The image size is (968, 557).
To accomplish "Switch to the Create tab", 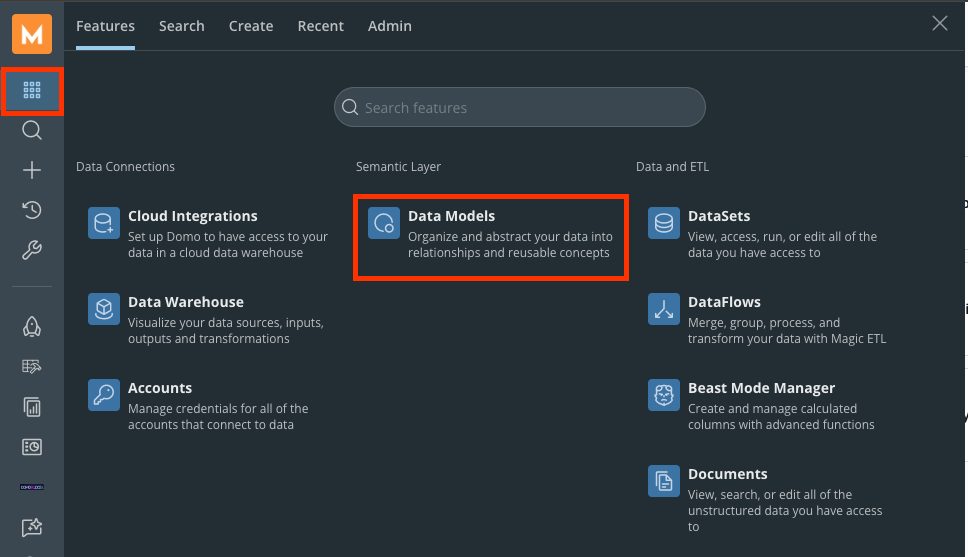I will pos(251,26).
